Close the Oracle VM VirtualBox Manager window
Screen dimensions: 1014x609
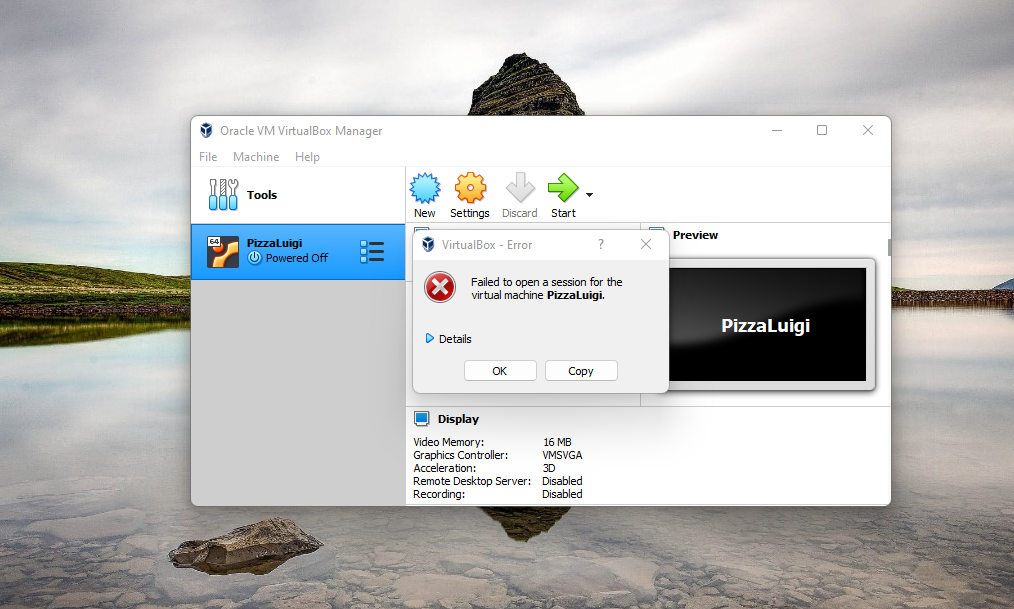(x=868, y=131)
